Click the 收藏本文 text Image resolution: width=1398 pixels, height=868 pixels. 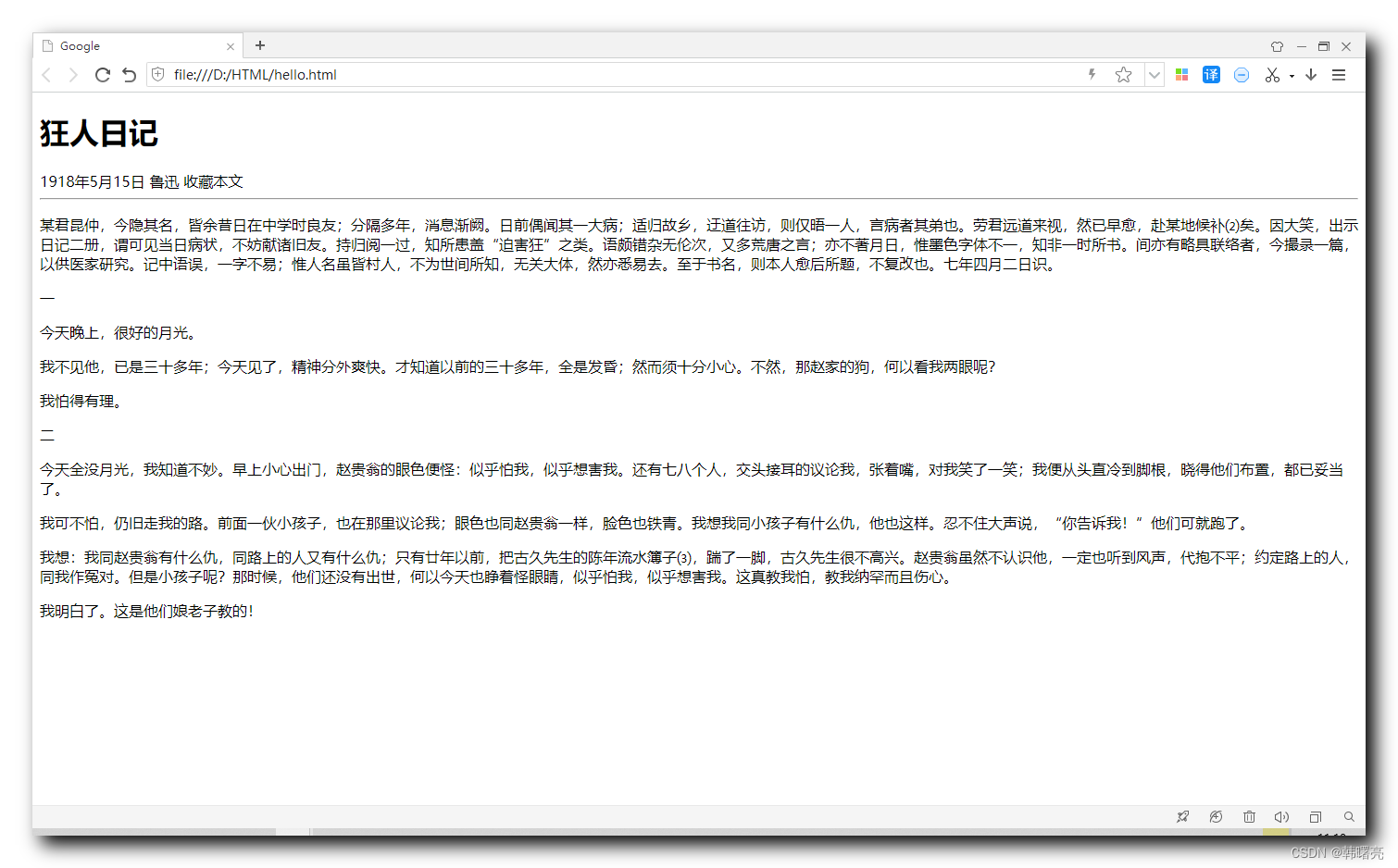[x=213, y=182]
